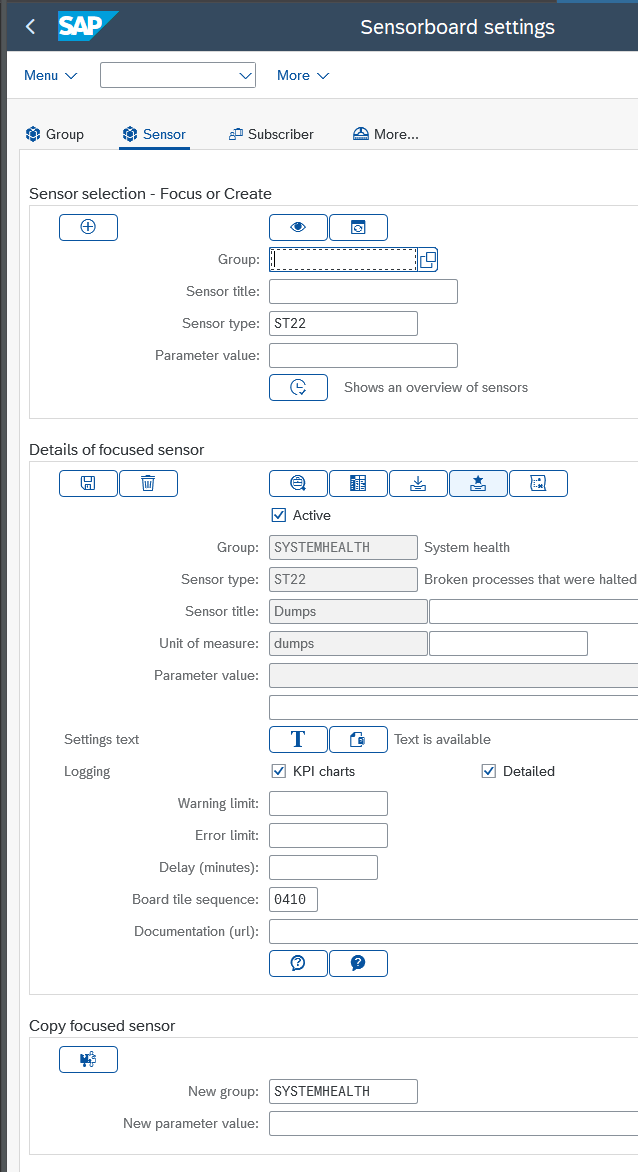Viewport: 638px width, 1172px height.
Task: Switch to the Group tab
Action: 55,134
